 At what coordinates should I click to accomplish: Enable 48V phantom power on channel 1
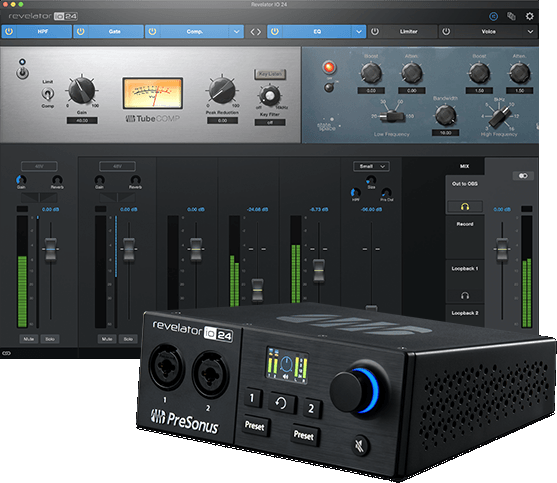39,166
